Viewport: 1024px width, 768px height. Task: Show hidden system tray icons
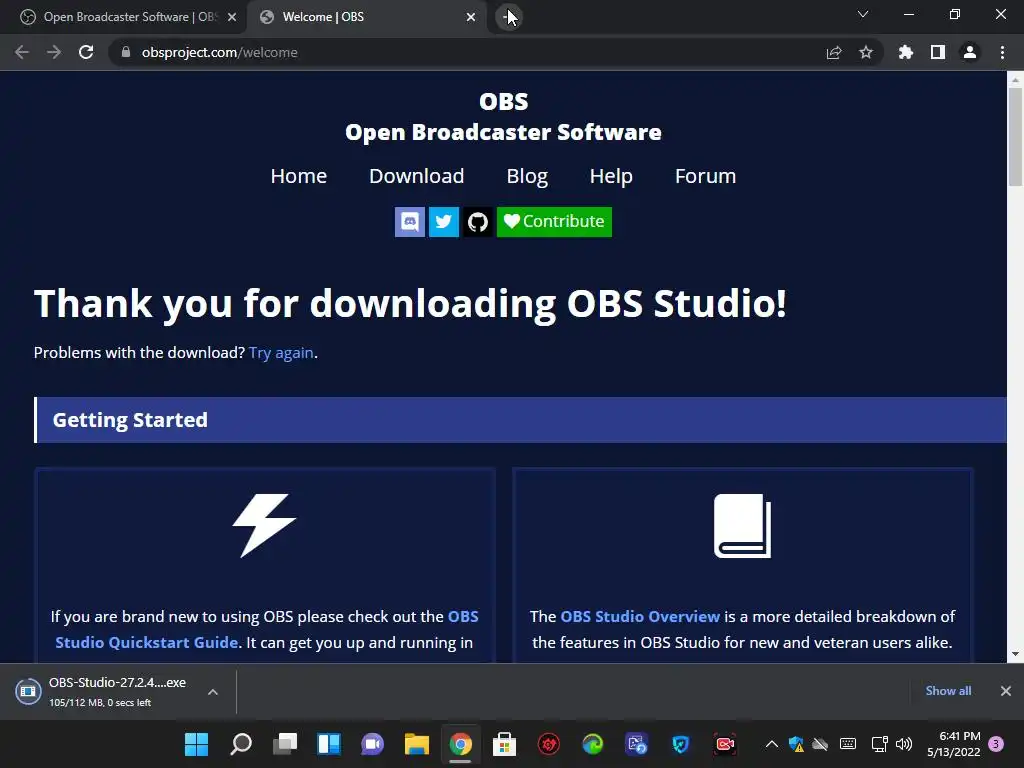pyautogui.click(x=771, y=744)
